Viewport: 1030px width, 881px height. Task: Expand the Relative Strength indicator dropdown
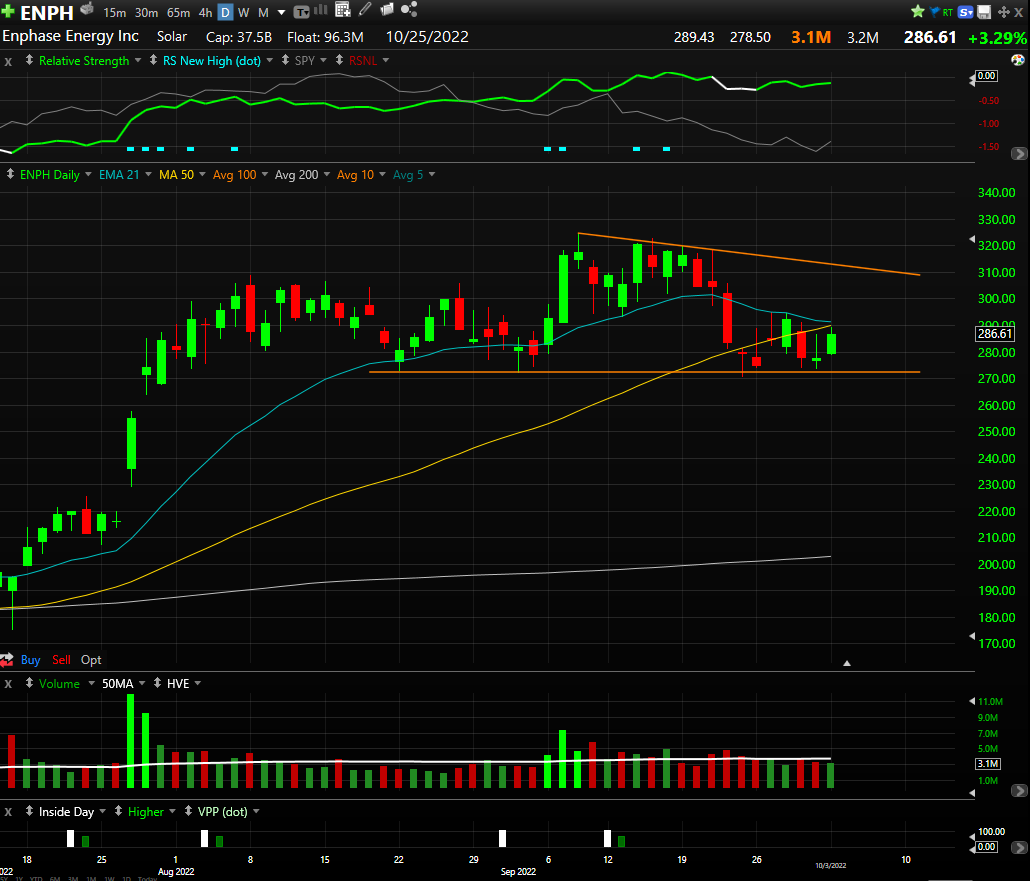pyautogui.click(x=138, y=60)
